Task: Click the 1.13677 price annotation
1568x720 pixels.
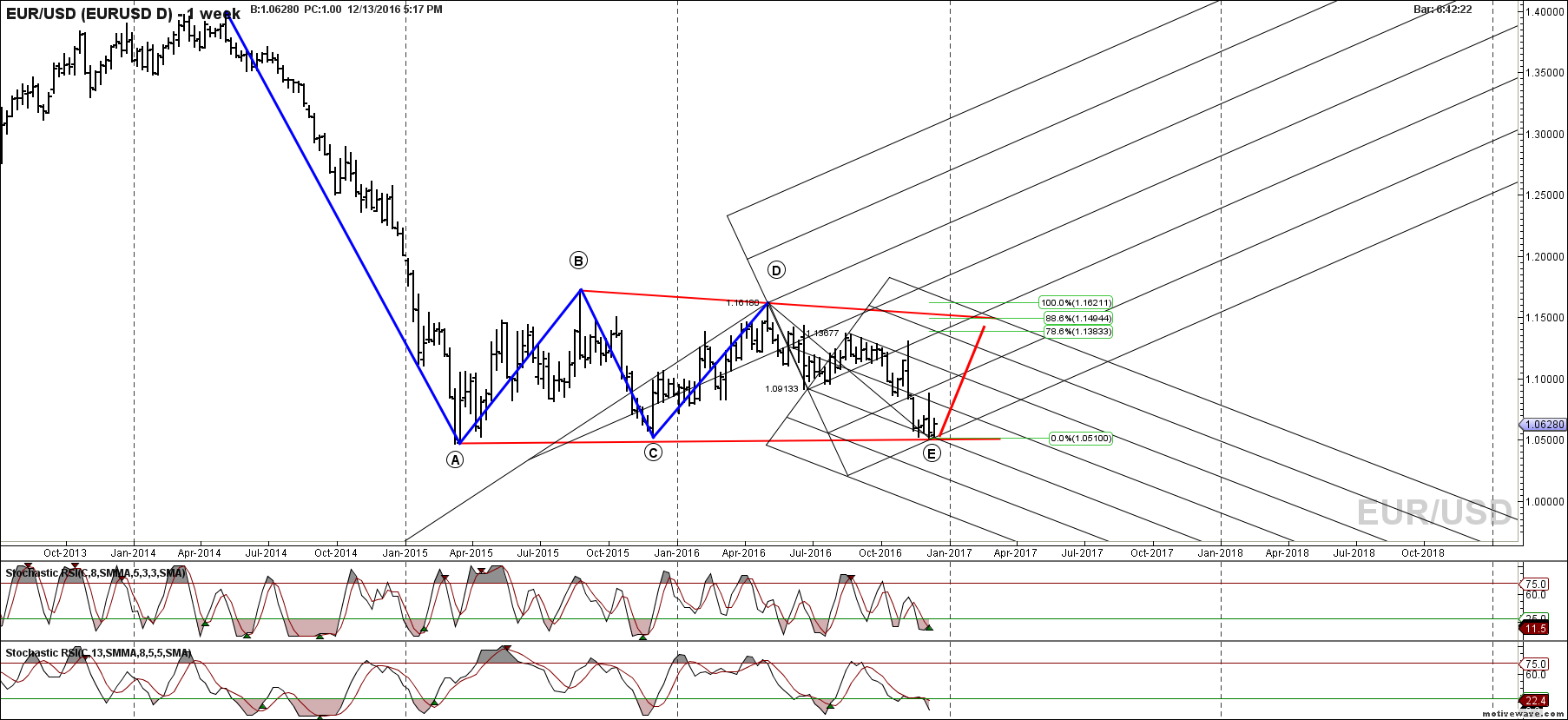Action: click(x=823, y=334)
